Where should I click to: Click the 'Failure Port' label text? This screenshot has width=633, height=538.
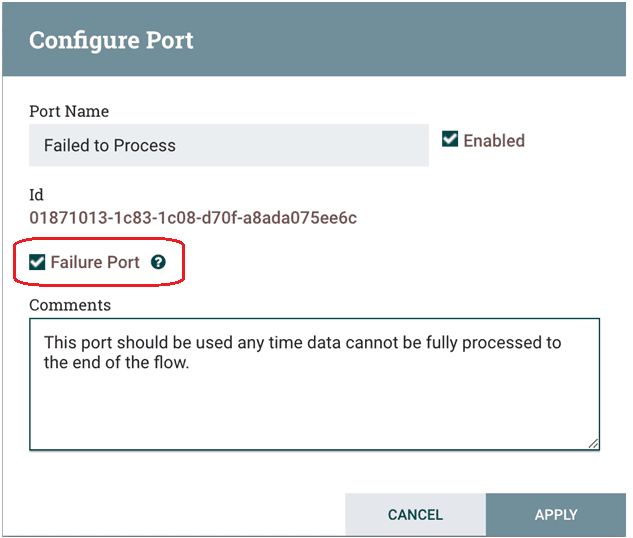point(95,262)
